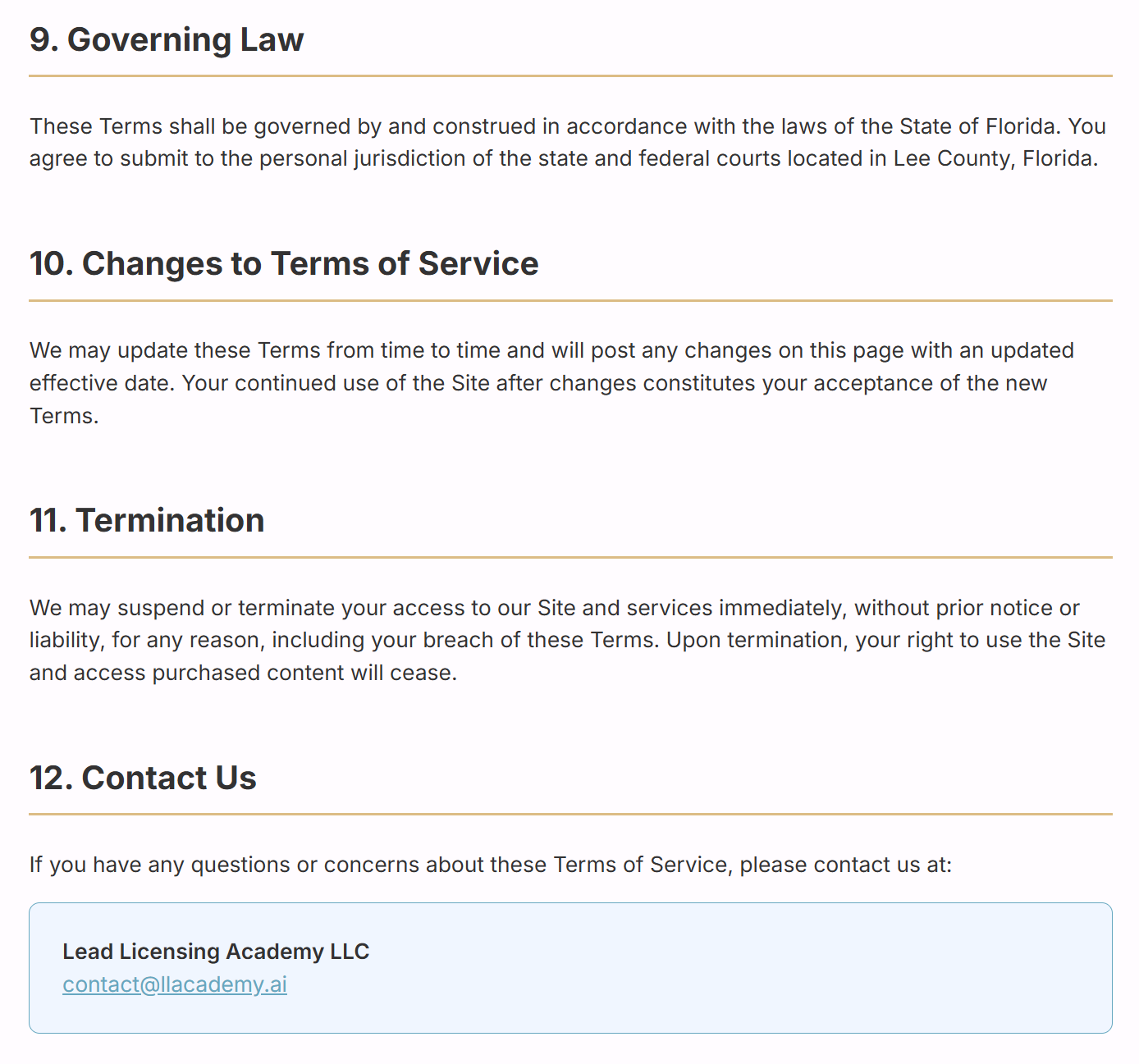Screen dimensions: 1139x1064
Task: Click the "If you have any questions" sentence
Action: (x=490, y=865)
